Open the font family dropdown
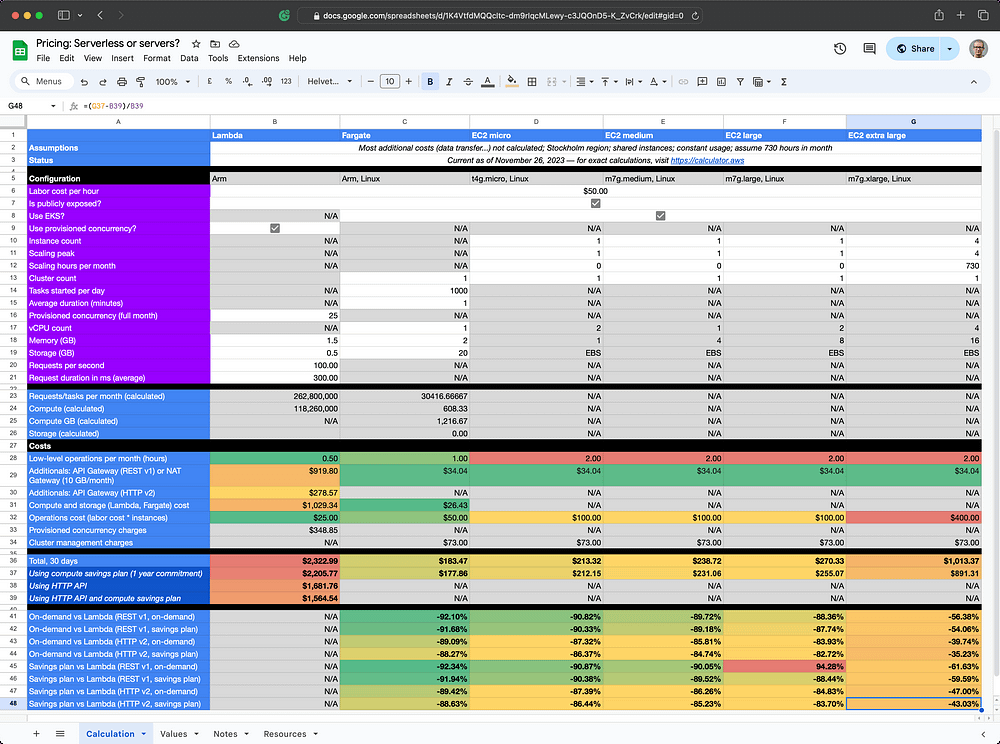1000x744 pixels. click(329, 82)
